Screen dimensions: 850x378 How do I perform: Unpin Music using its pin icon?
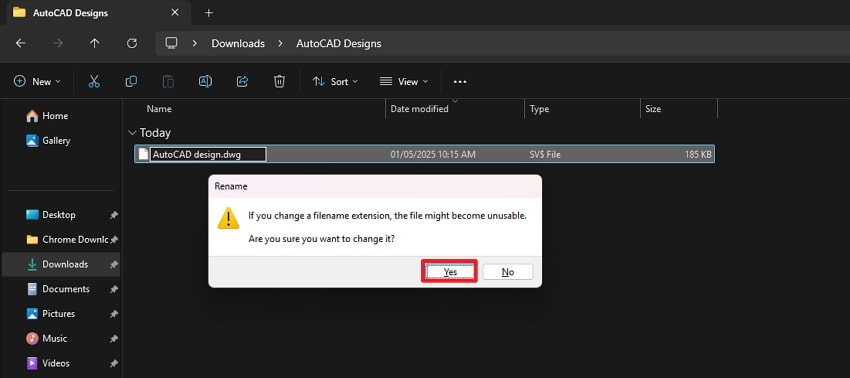click(x=113, y=339)
